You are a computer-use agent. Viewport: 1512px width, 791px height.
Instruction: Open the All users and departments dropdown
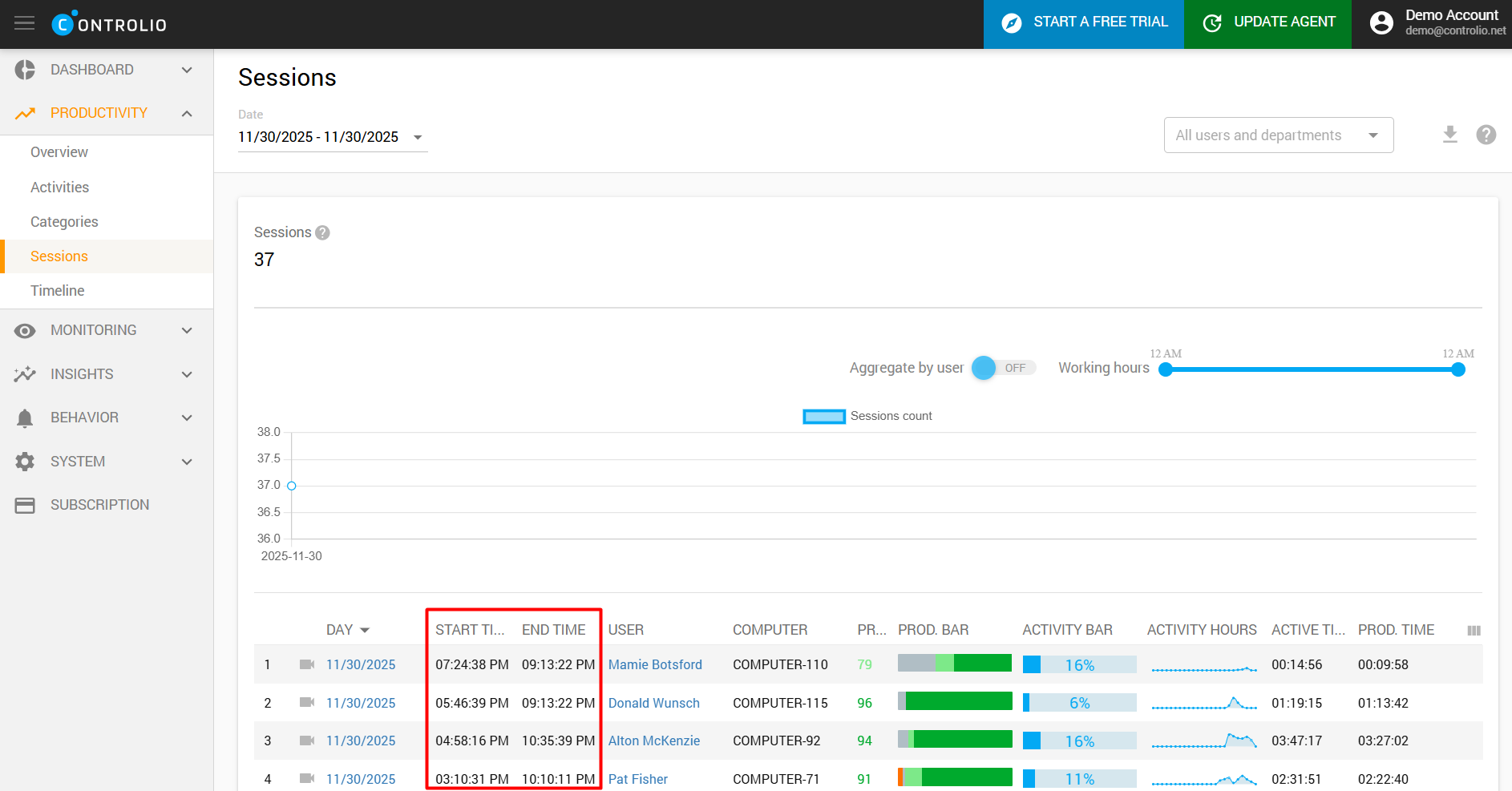(1278, 135)
